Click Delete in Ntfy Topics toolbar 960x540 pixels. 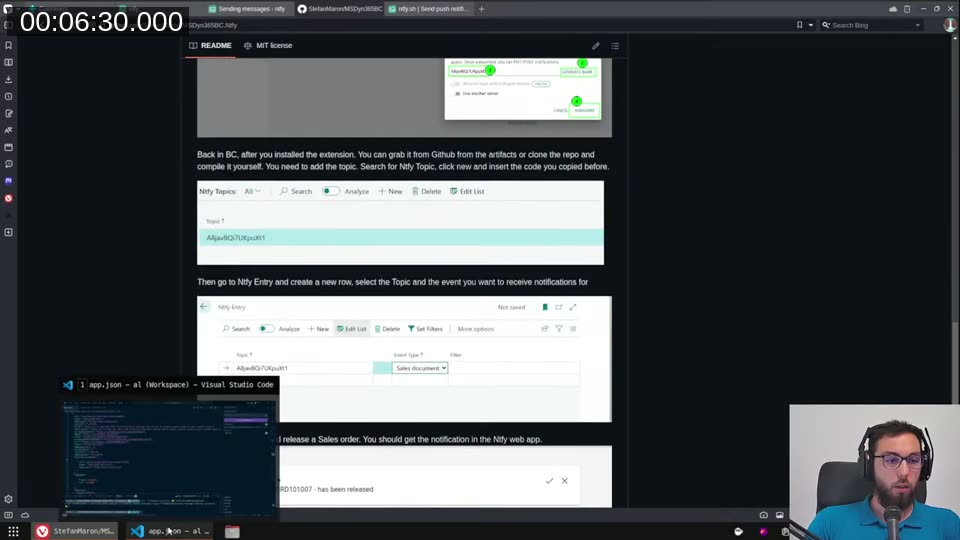[426, 191]
